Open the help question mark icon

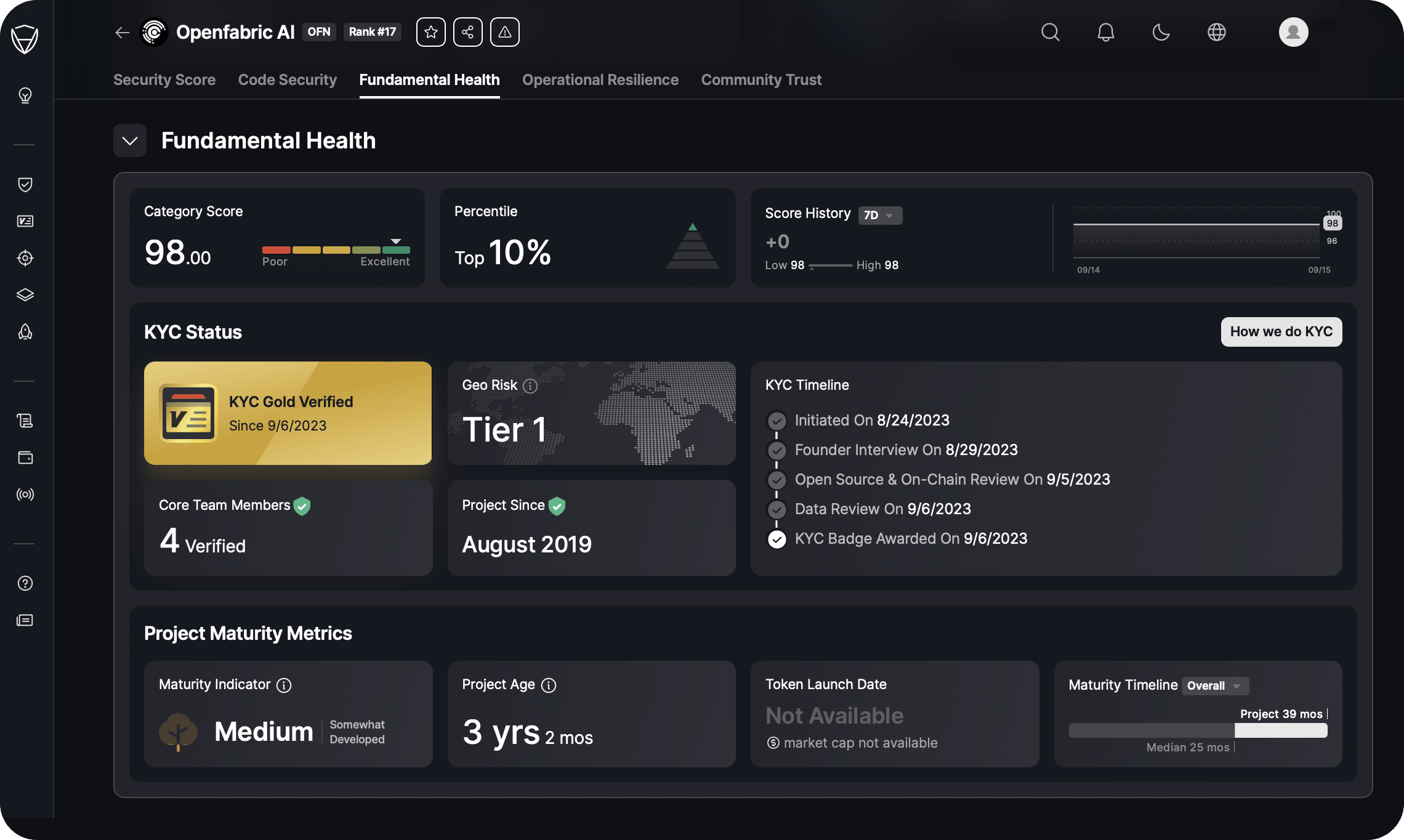[x=25, y=583]
